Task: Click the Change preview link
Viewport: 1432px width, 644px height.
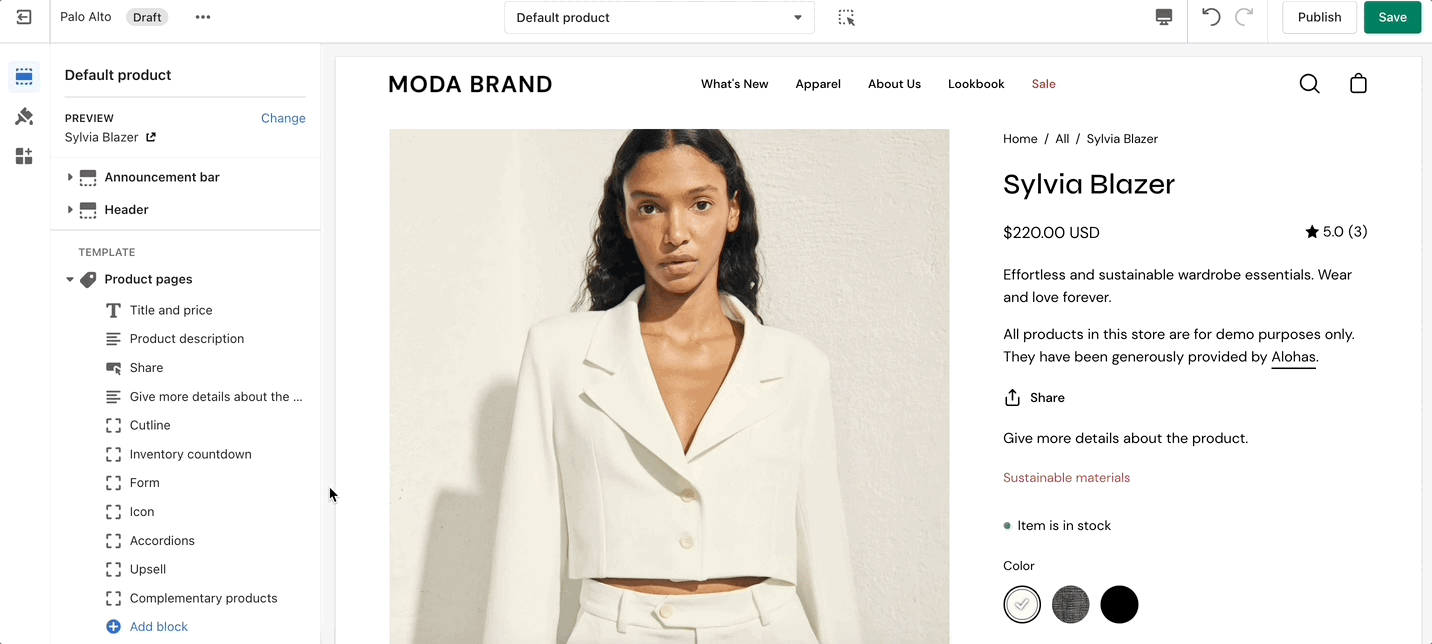Action: click(283, 118)
